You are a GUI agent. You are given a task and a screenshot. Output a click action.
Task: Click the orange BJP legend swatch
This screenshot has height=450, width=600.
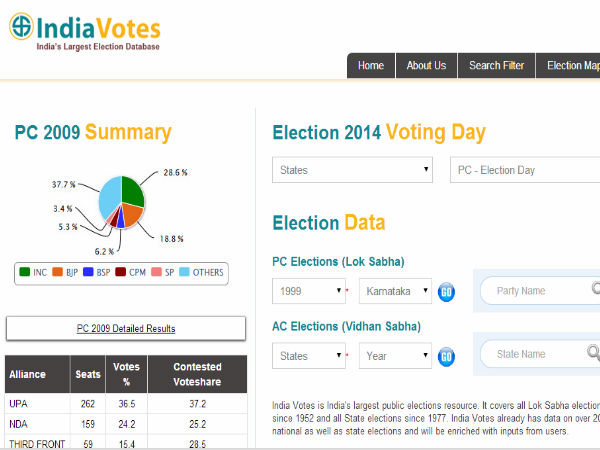point(58,271)
